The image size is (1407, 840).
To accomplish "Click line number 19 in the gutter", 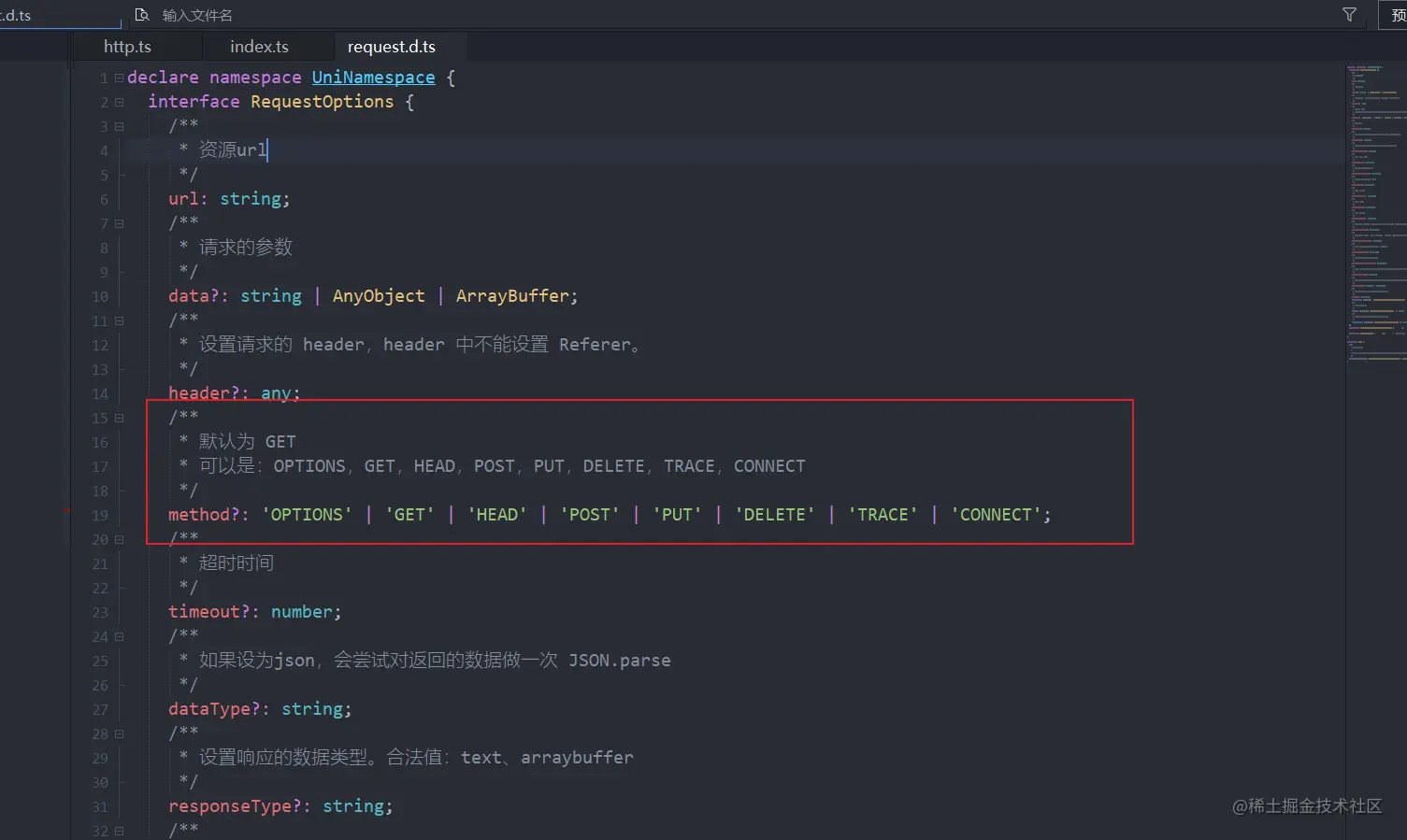I will [100, 516].
